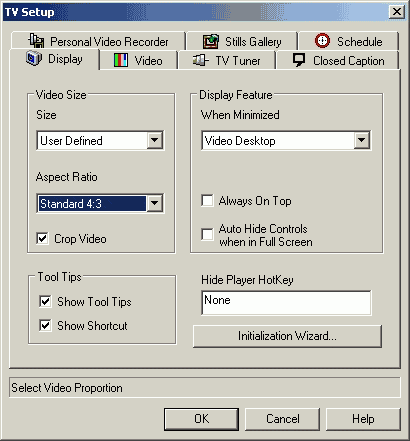Click the Stills Gallery picture icon
This screenshot has width=410, height=441.
[x=211, y=42]
